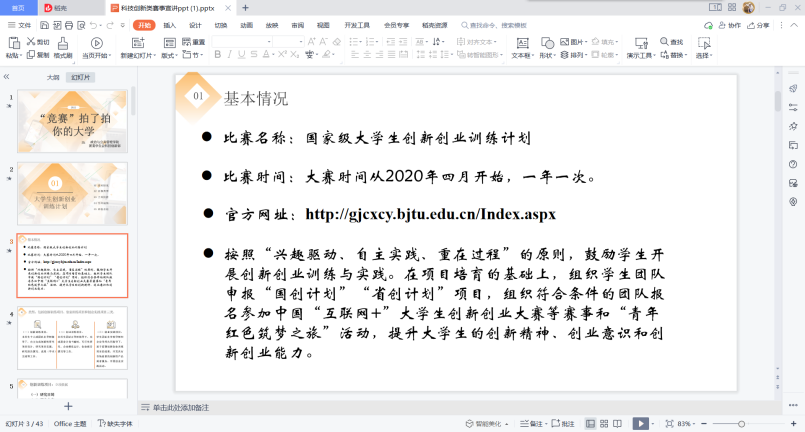Screen dimensions: 805x432
Task: Add a new slide with plus button
Action: (x=68, y=406)
